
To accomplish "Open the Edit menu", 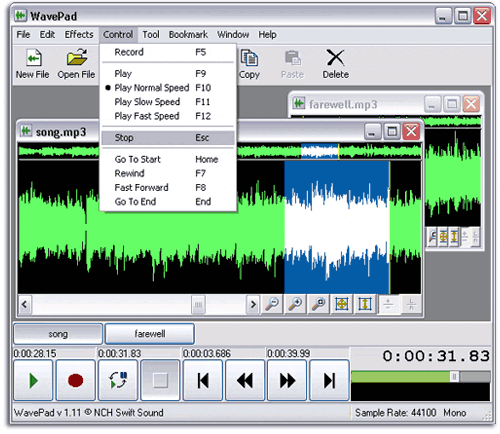I will pos(47,34).
